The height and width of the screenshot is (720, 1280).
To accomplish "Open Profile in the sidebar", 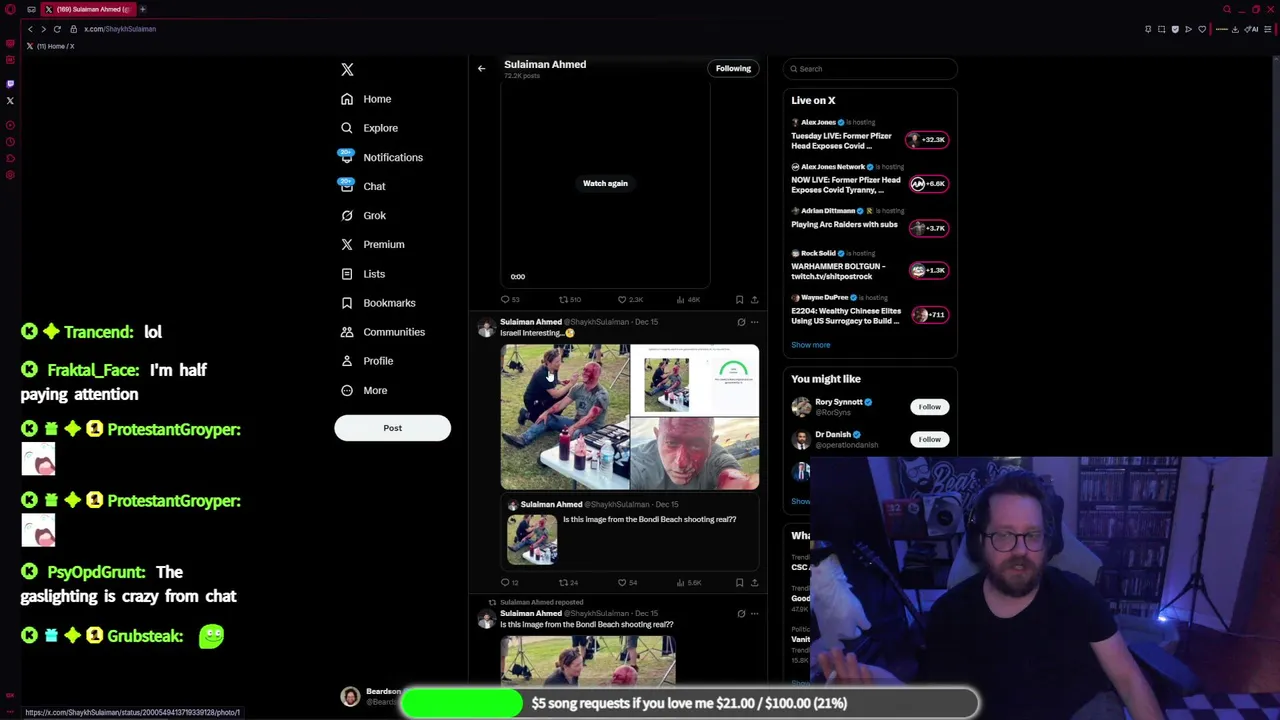I will (x=367, y=360).
